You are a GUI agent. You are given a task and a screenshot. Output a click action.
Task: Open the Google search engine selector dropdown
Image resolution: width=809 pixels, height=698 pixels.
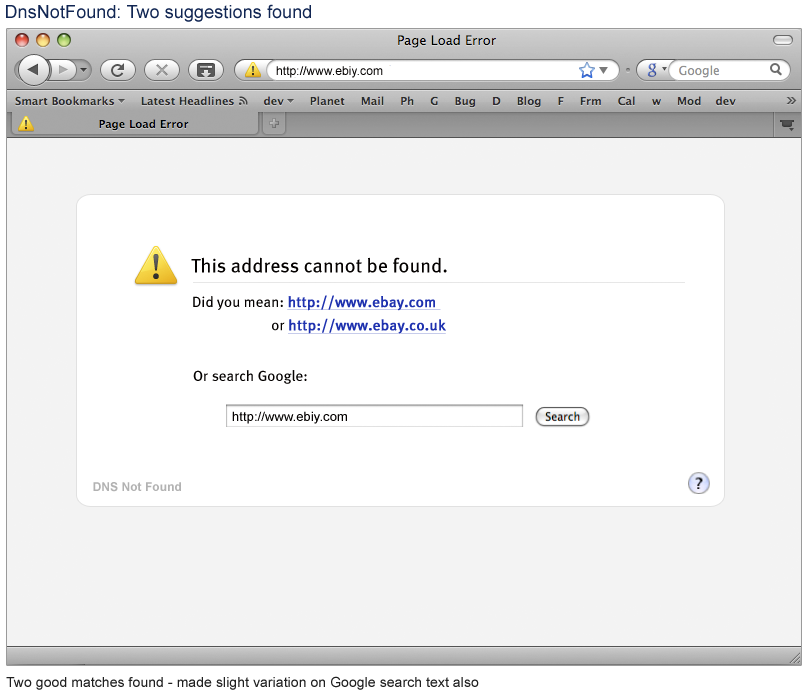coord(656,70)
